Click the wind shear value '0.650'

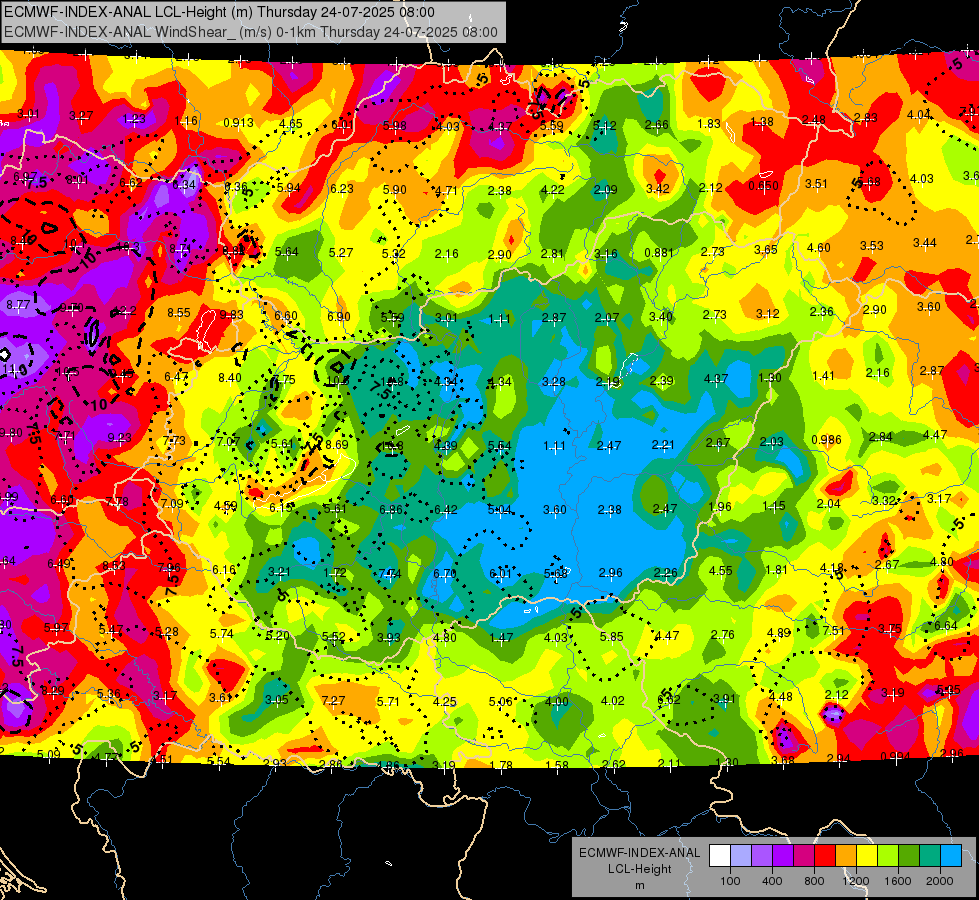tap(764, 185)
